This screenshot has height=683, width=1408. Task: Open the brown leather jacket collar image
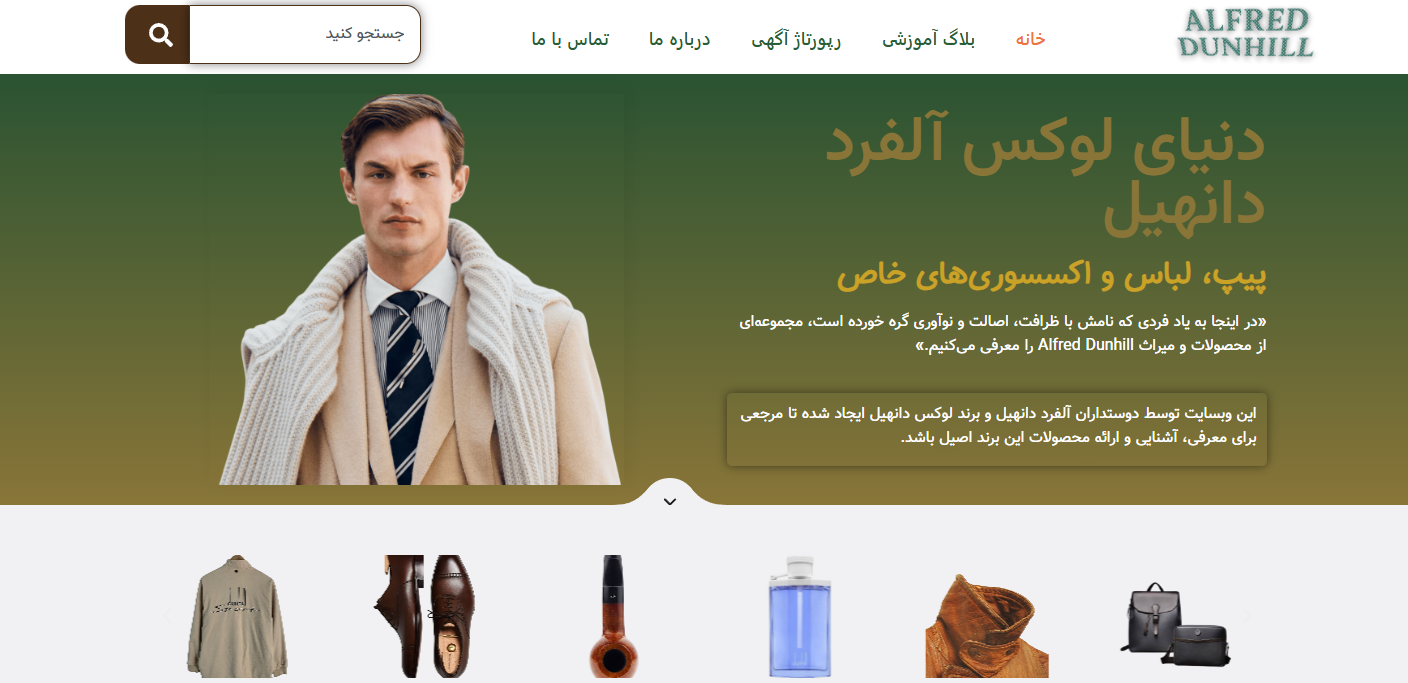point(987,626)
